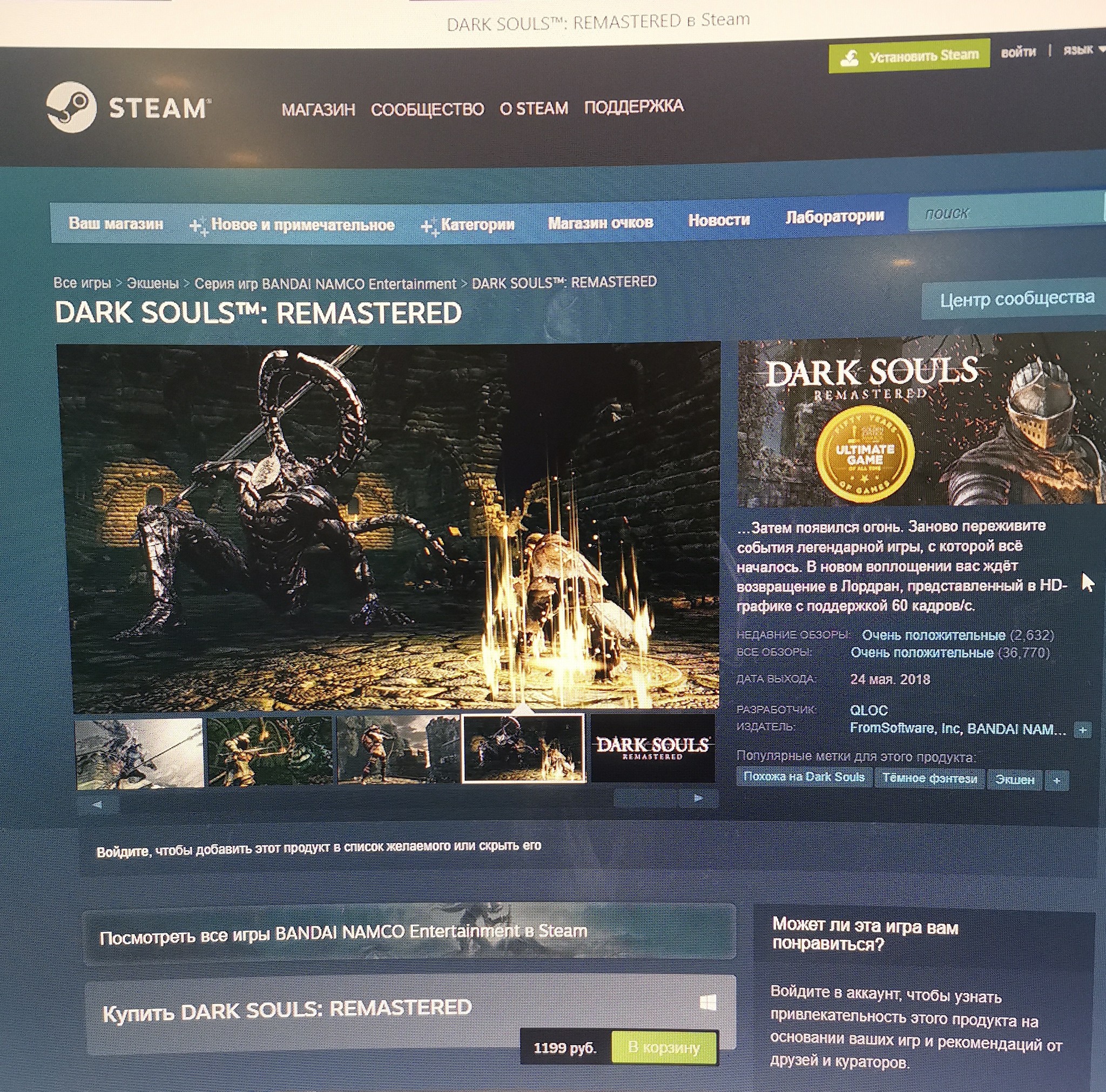Click the Экшены breadcrumb link

coord(152,283)
